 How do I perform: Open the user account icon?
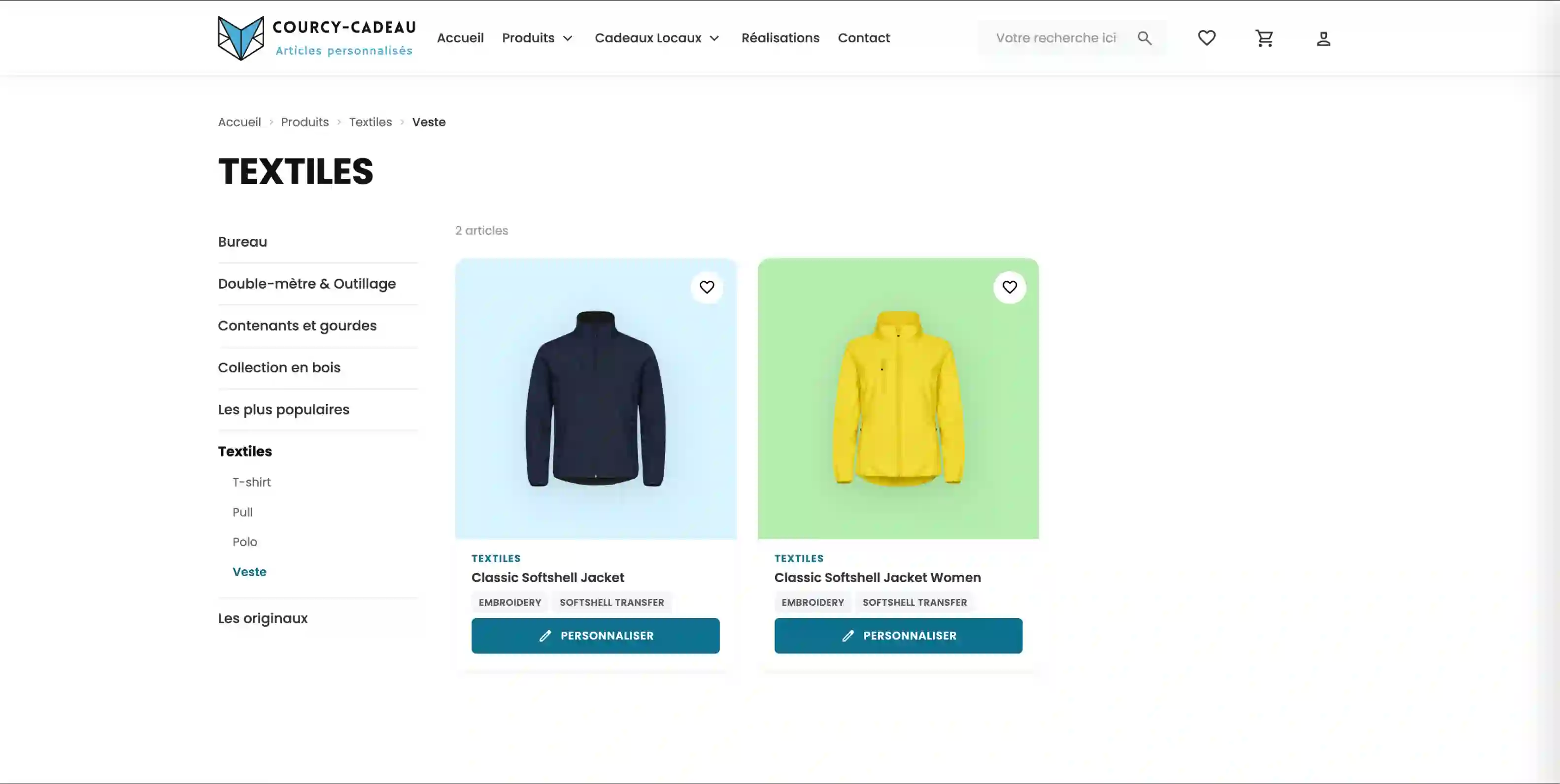[x=1323, y=39]
